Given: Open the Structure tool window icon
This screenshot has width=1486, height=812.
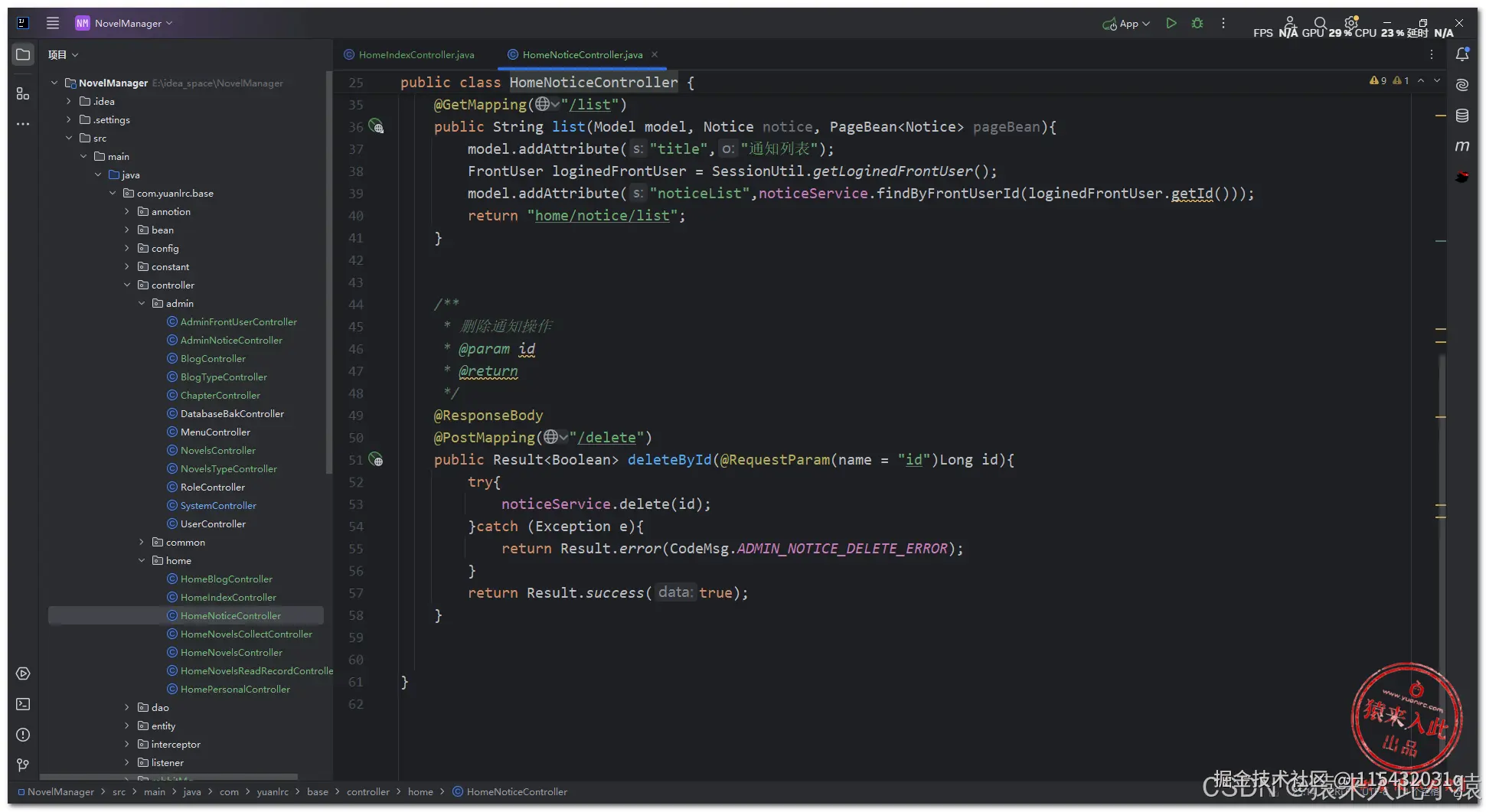Looking at the screenshot, I should [23, 93].
